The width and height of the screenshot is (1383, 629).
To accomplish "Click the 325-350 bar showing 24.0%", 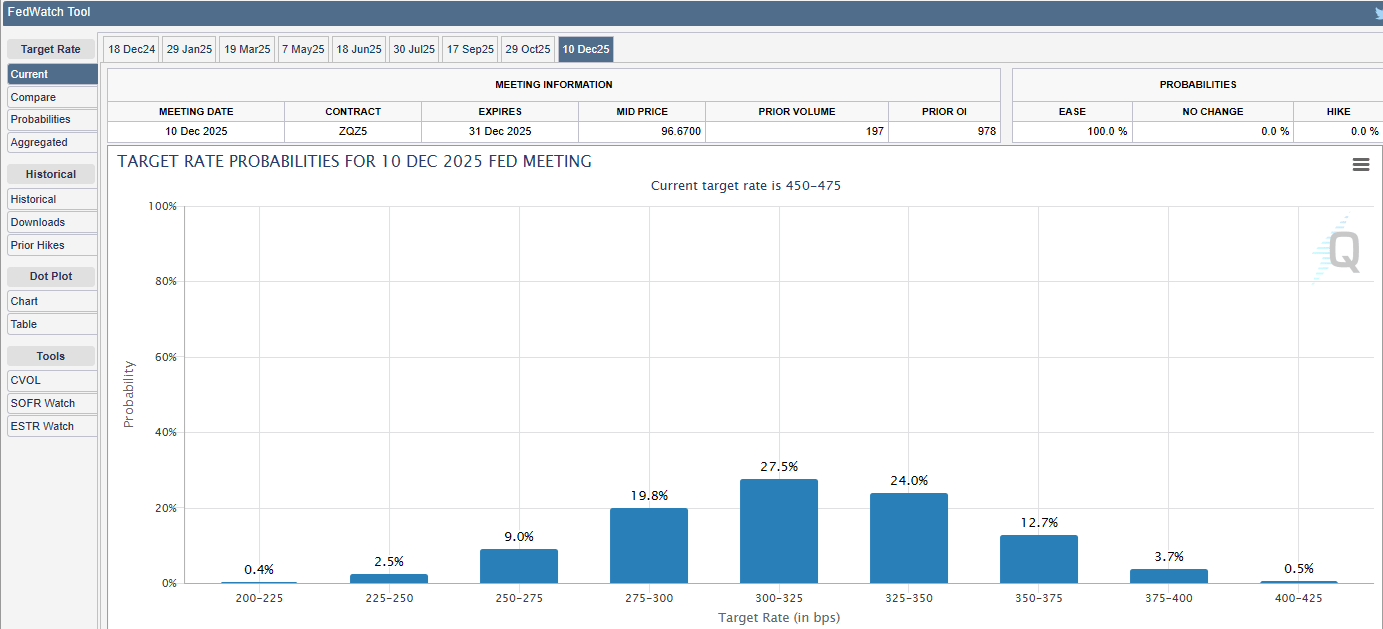I will (908, 538).
